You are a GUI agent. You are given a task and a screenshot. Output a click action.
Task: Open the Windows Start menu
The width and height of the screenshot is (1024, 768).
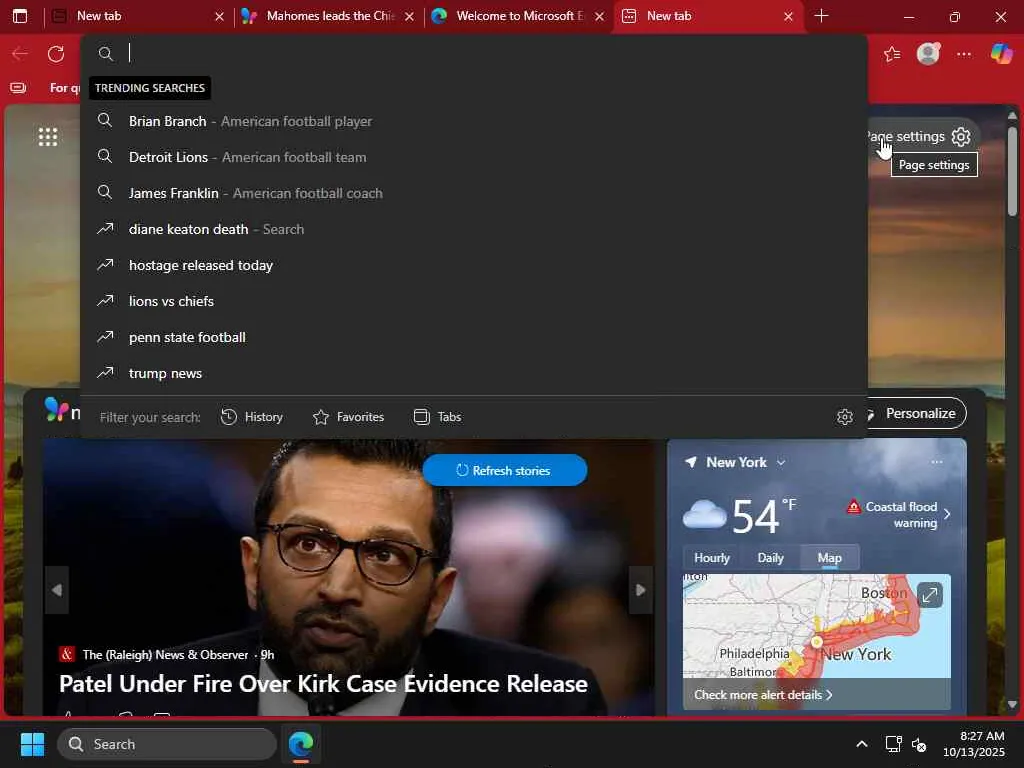33,744
